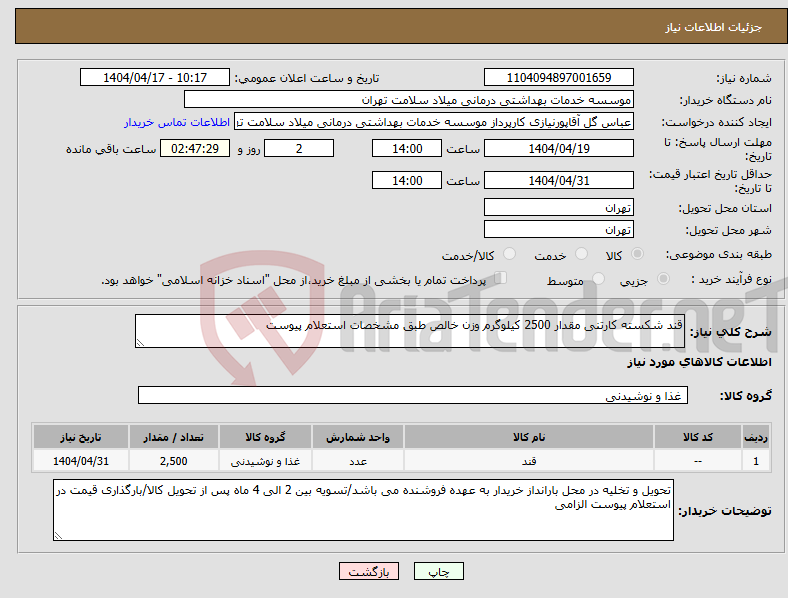
Task: Click the تعداد / مقدار column header
Action: tap(173, 437)
